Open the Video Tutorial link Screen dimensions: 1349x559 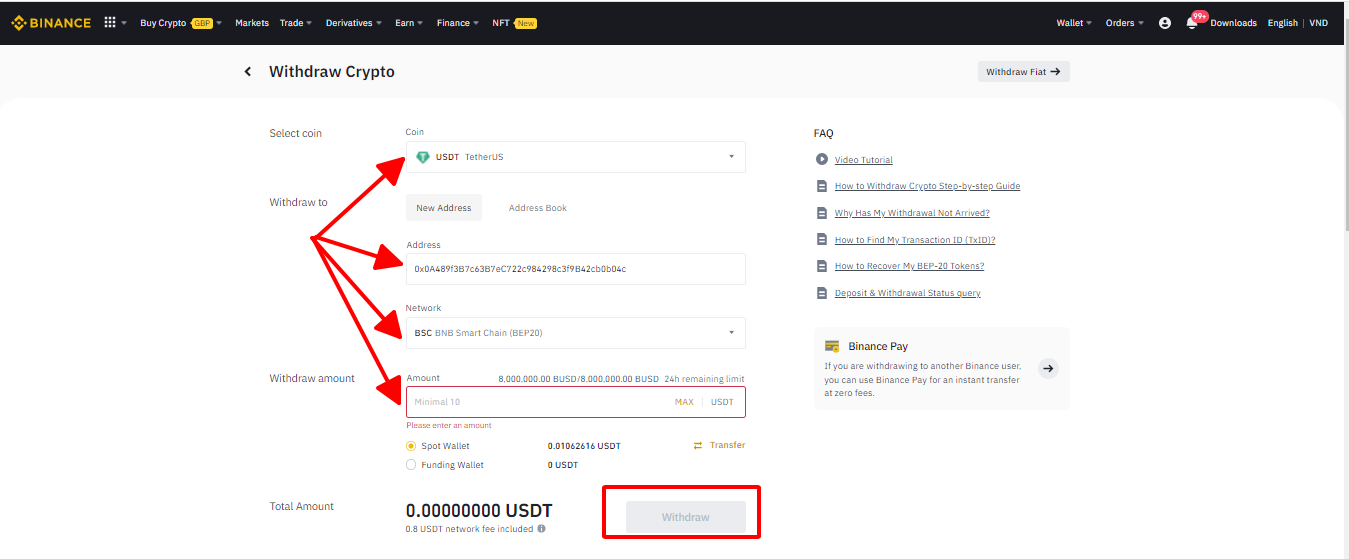point(864,160)
